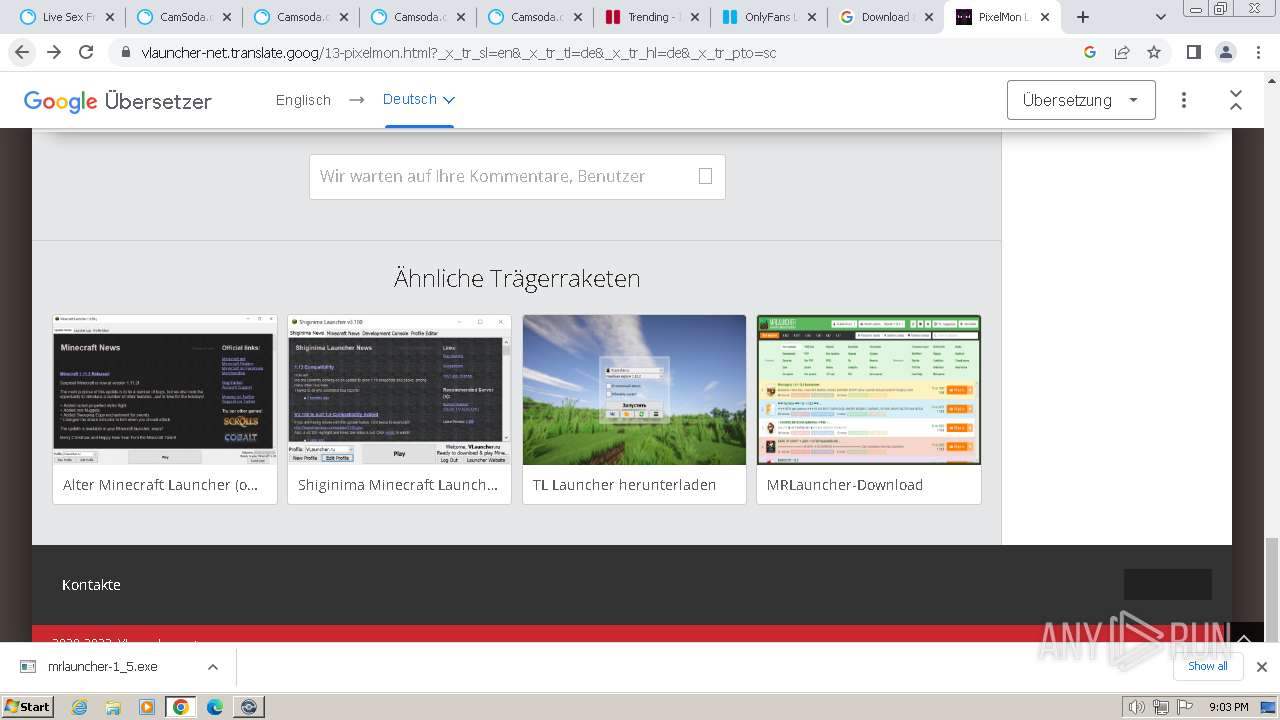Expand mrlauncher-1_5.exe download options
The image size is (1280, 720).
click(212, 667)
